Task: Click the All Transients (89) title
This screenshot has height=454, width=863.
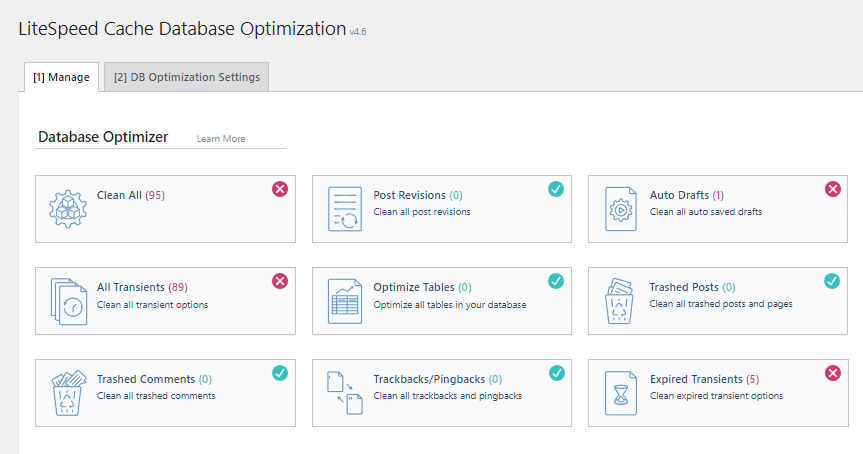Action: (x=143, y=287)
